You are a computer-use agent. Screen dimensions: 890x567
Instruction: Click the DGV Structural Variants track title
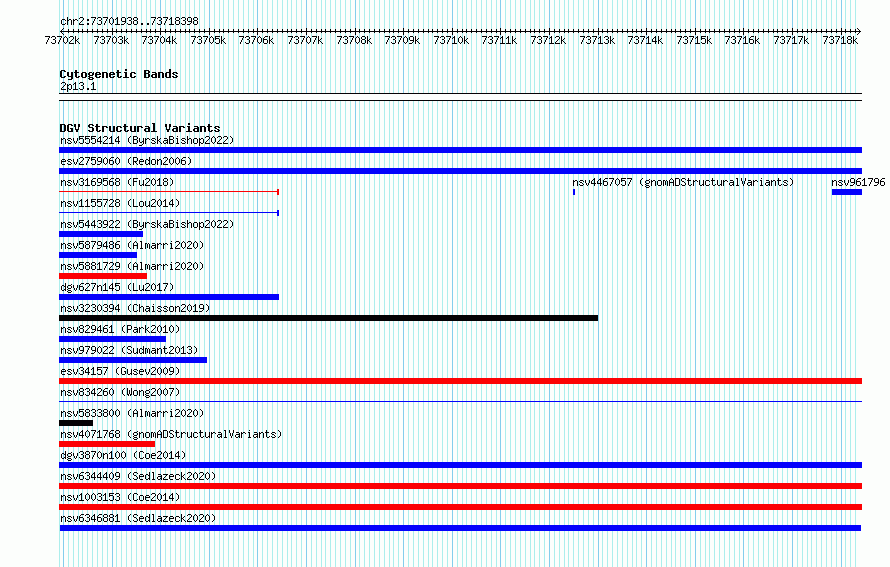pyautogui.click(x=140, y=128)
